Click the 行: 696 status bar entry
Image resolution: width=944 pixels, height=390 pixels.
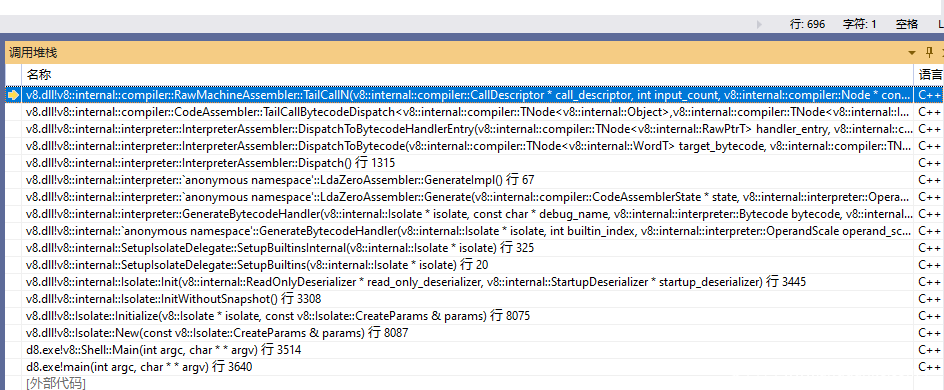click(x=807, y=24)
